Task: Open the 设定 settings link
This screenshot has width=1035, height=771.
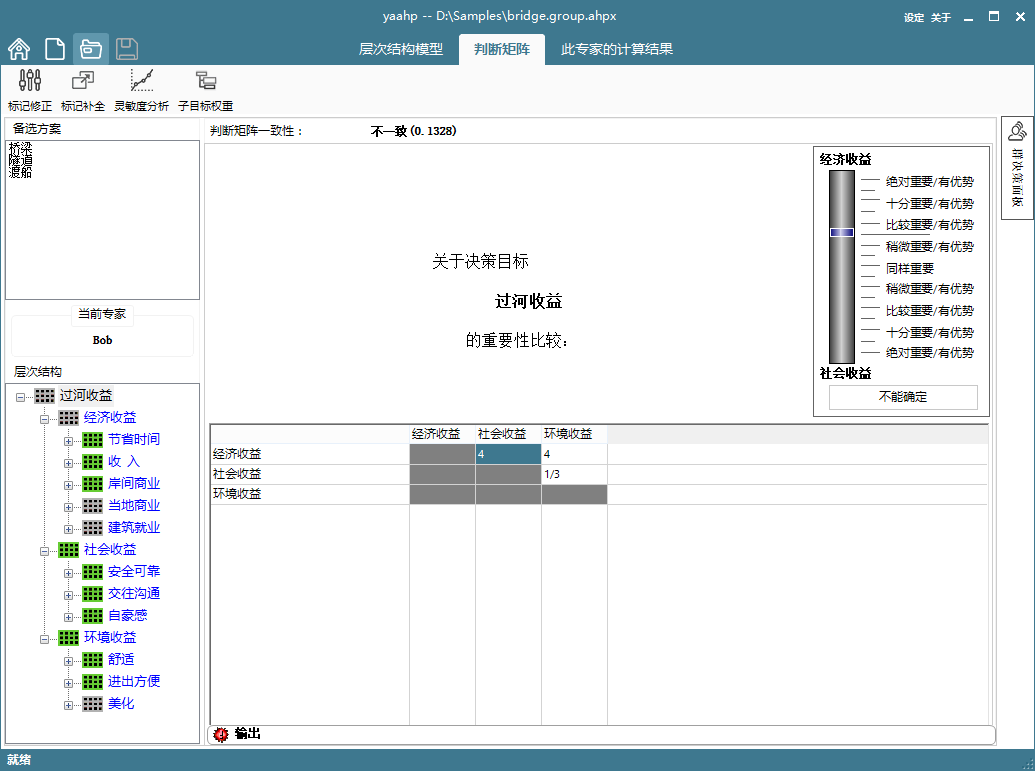Action: pyautogui.click(x=914, y=18)
